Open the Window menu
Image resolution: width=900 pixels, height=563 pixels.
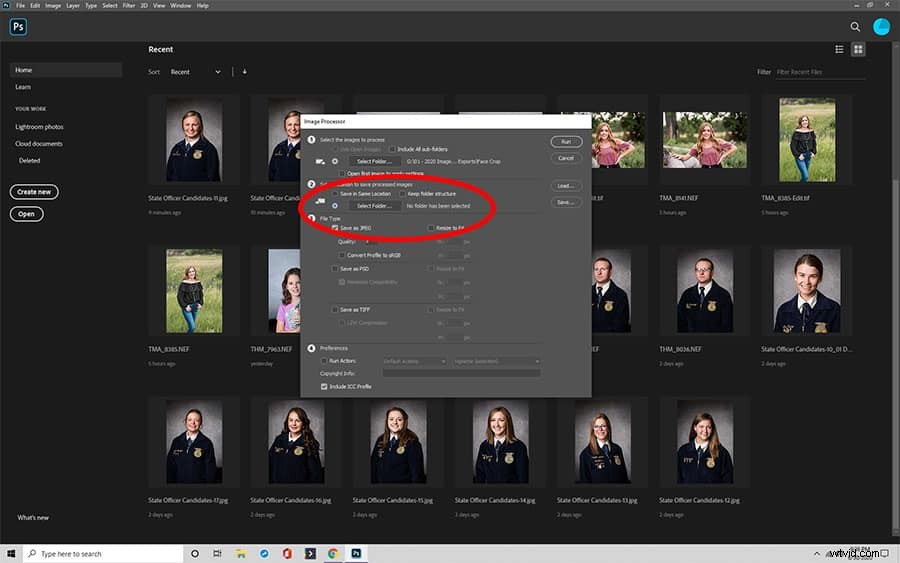point(181,5)
